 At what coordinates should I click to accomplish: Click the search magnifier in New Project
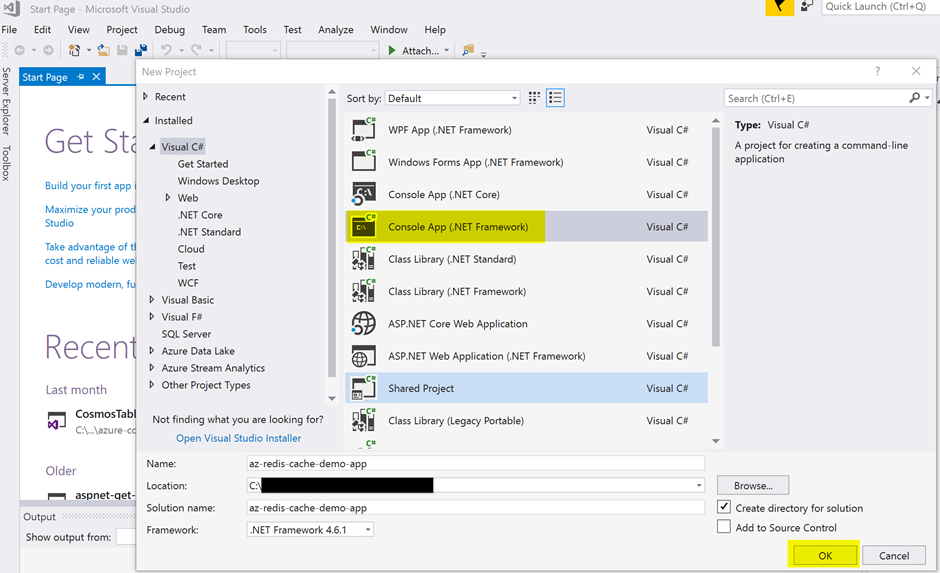[915, 98]
